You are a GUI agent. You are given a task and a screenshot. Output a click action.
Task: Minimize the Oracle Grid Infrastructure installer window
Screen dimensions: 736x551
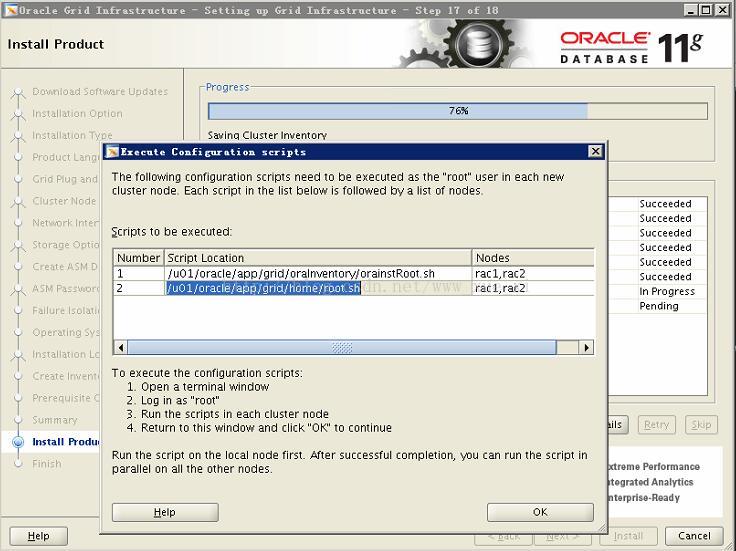[690, 9]
